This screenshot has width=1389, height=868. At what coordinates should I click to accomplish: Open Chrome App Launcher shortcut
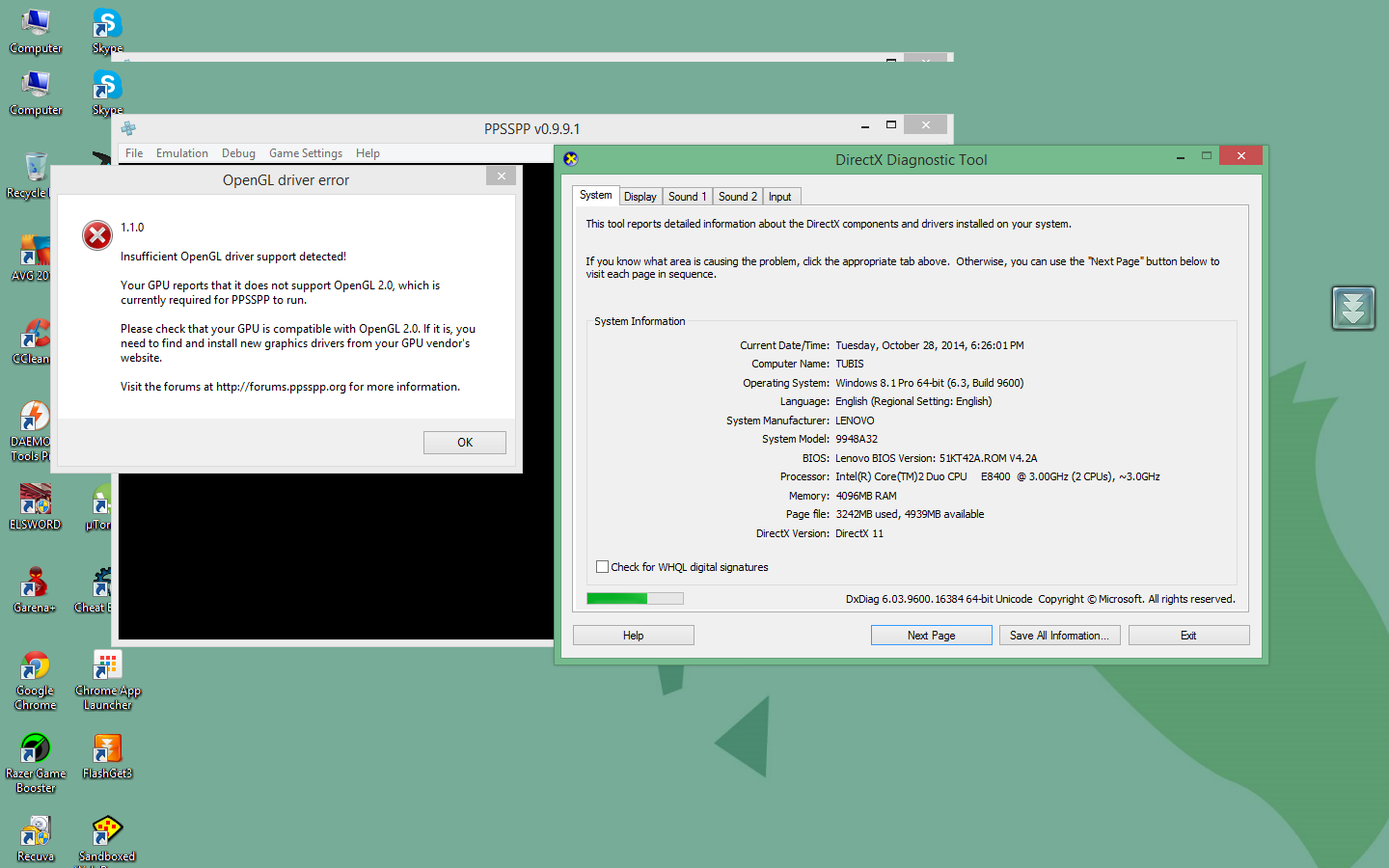(107, 667)
